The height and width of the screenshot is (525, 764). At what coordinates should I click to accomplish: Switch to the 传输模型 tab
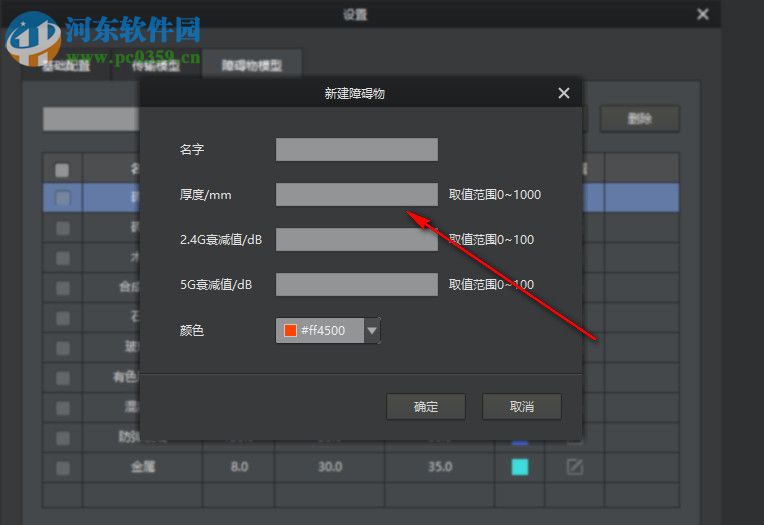click(x=156, y=65)
